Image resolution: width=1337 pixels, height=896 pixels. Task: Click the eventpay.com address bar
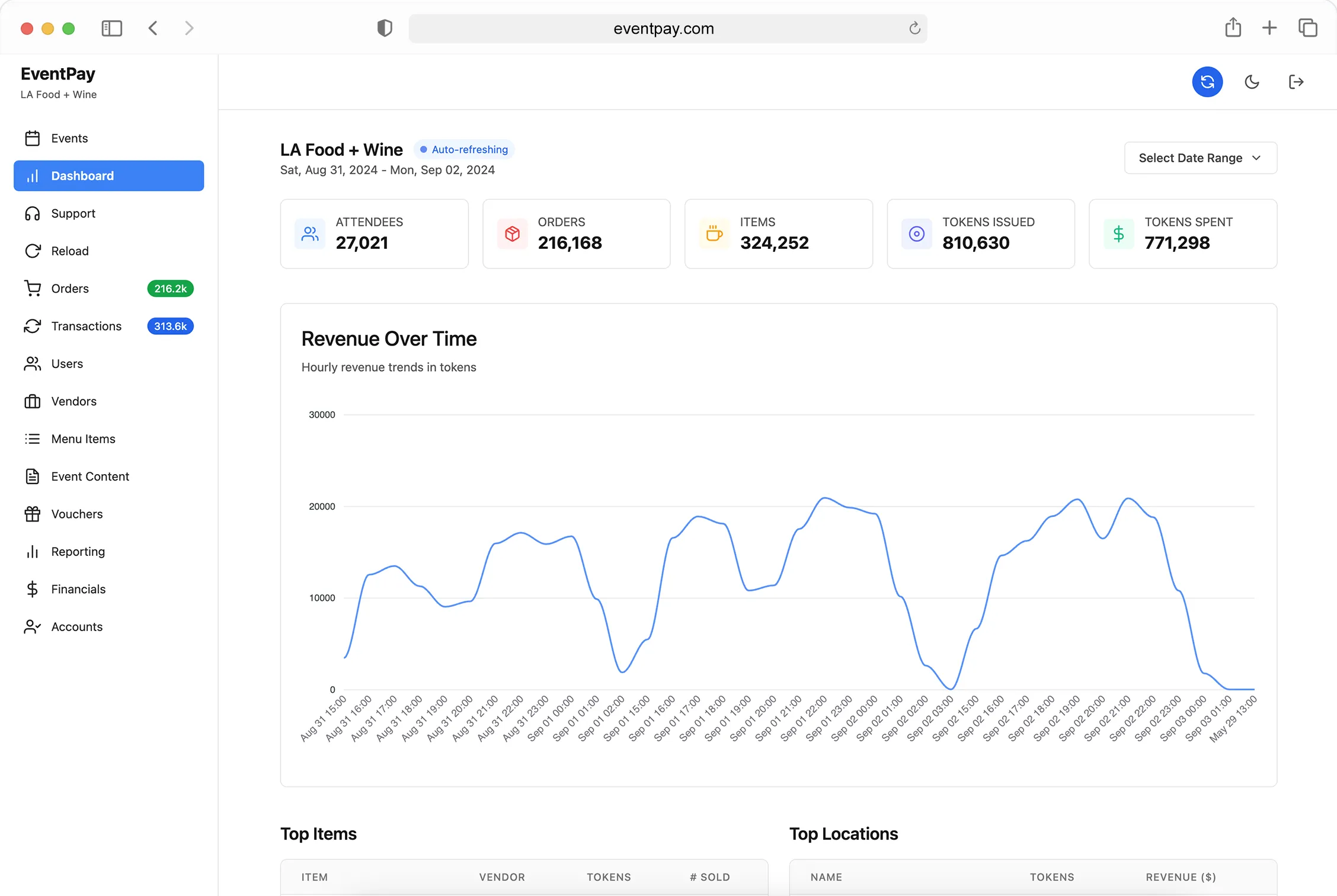coord(664,28)
